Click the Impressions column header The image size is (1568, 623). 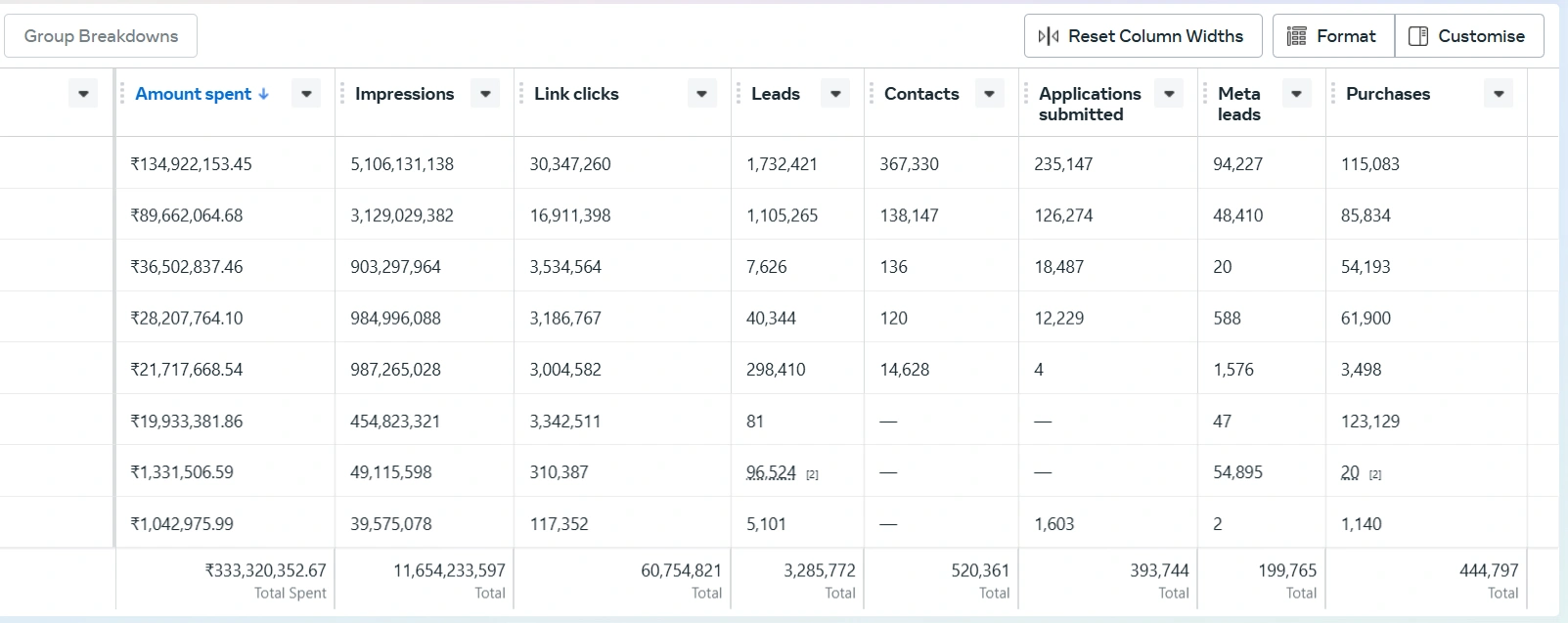click(404, 94)
